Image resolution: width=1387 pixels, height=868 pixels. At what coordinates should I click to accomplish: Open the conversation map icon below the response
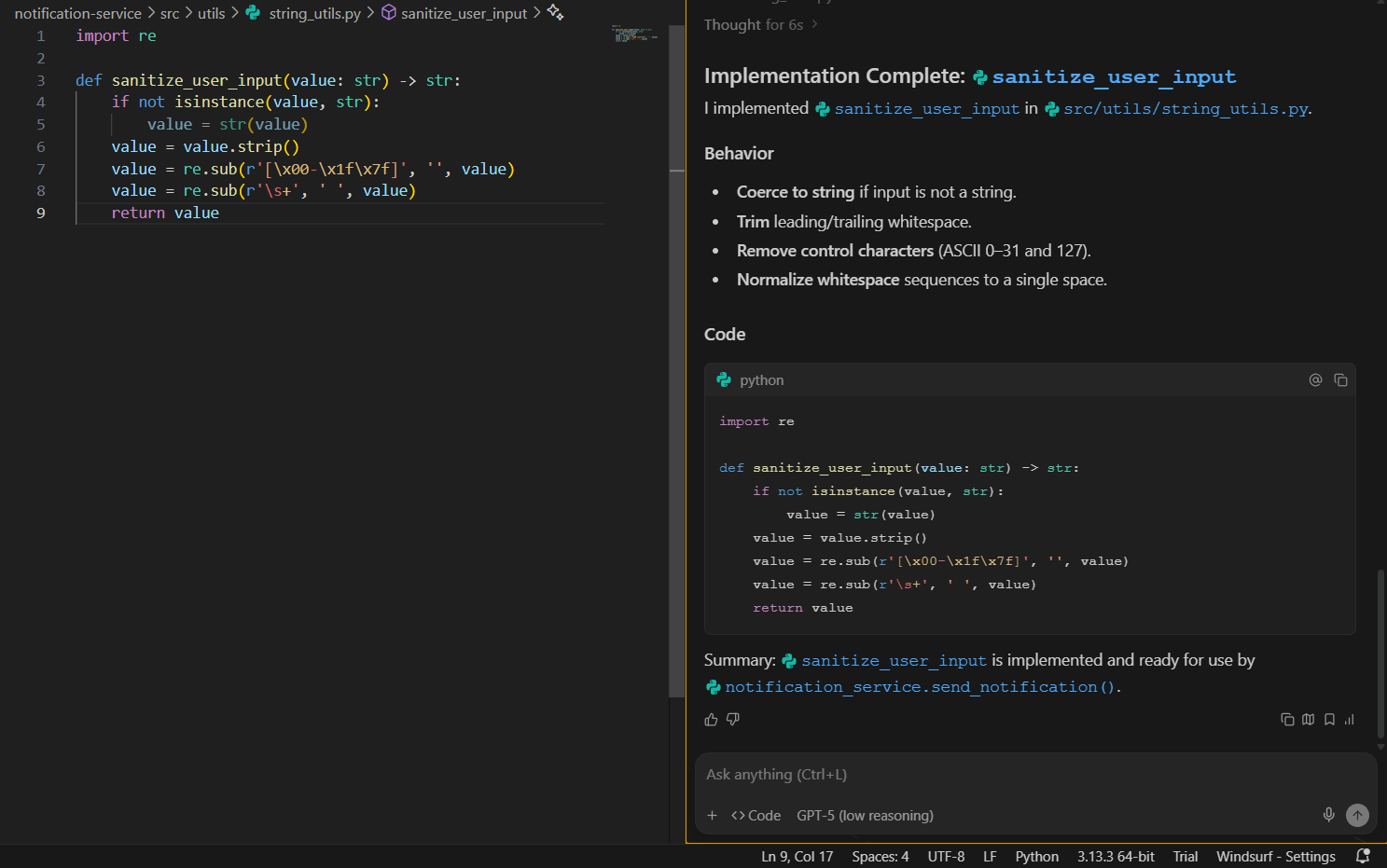pos(1308,719)
